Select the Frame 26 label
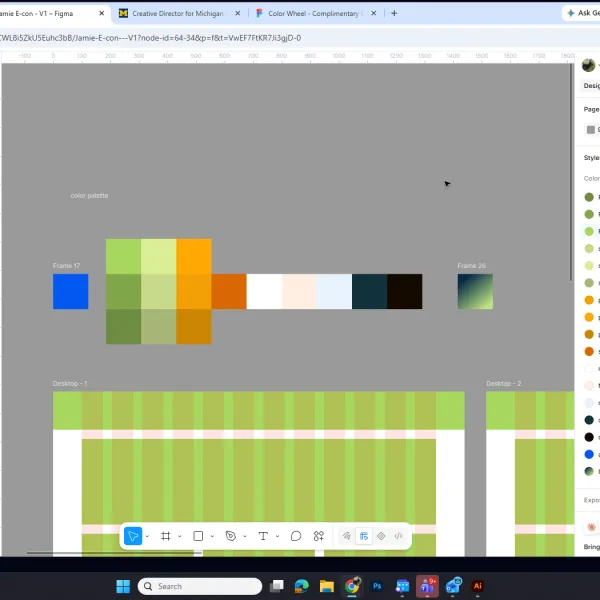The width and height of the screenshot is (600, 600). [x=471, y=266]
